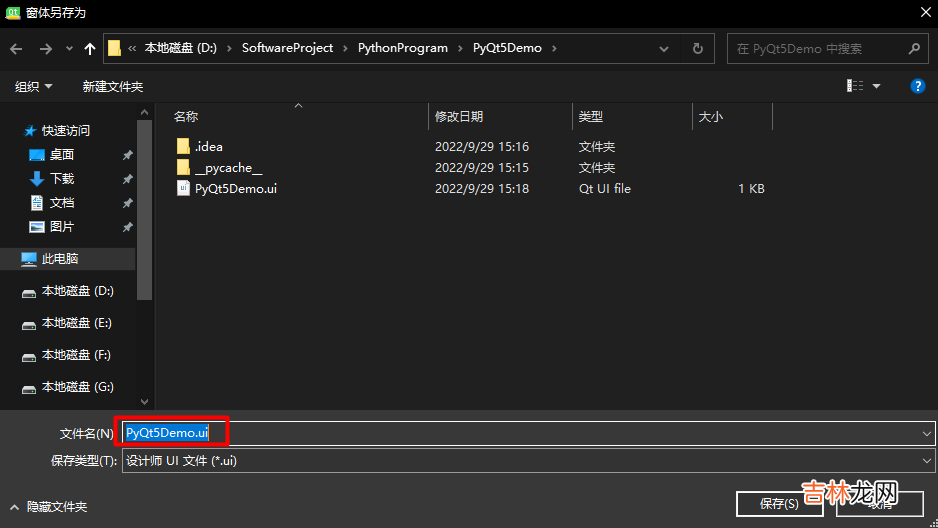Open the file name history dropdown arrow
Screen dimensions: 938x528
pyautogui.click(x=928, y=433)
